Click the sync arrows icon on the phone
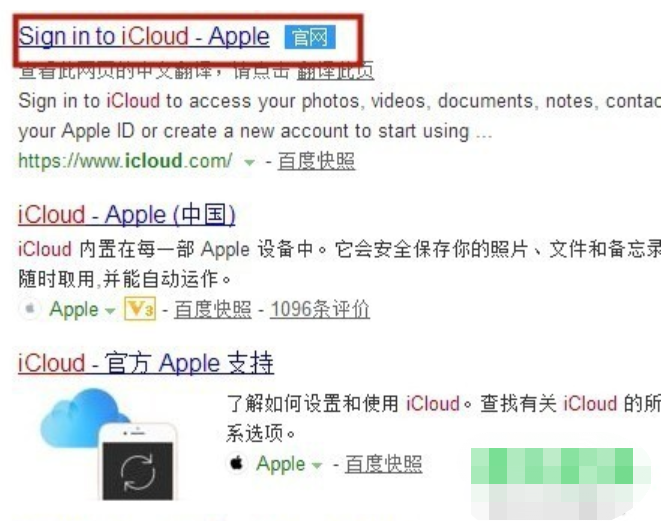Screen dimensions: 663x521 [x=138, y=472]
